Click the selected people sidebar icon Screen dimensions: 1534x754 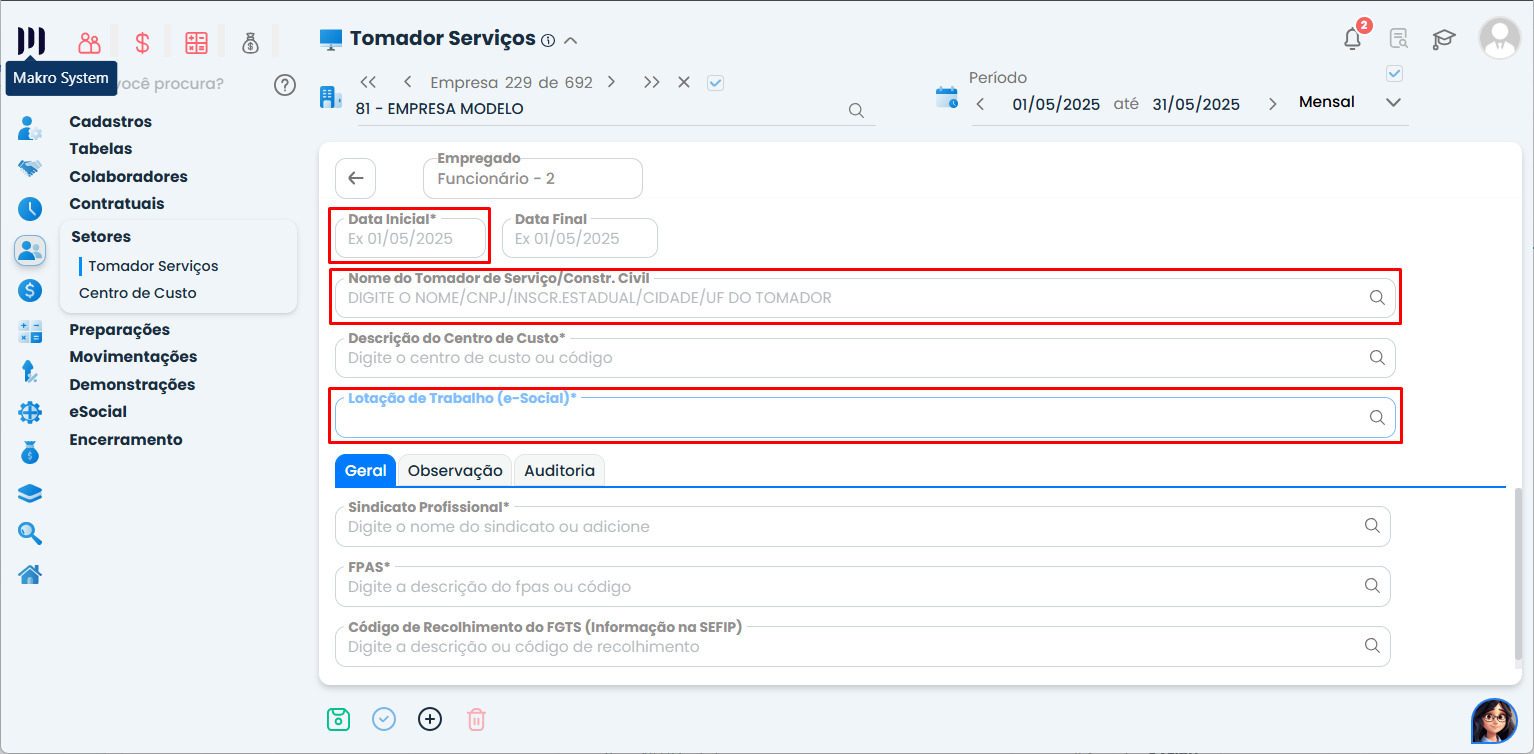pos(30,250)
